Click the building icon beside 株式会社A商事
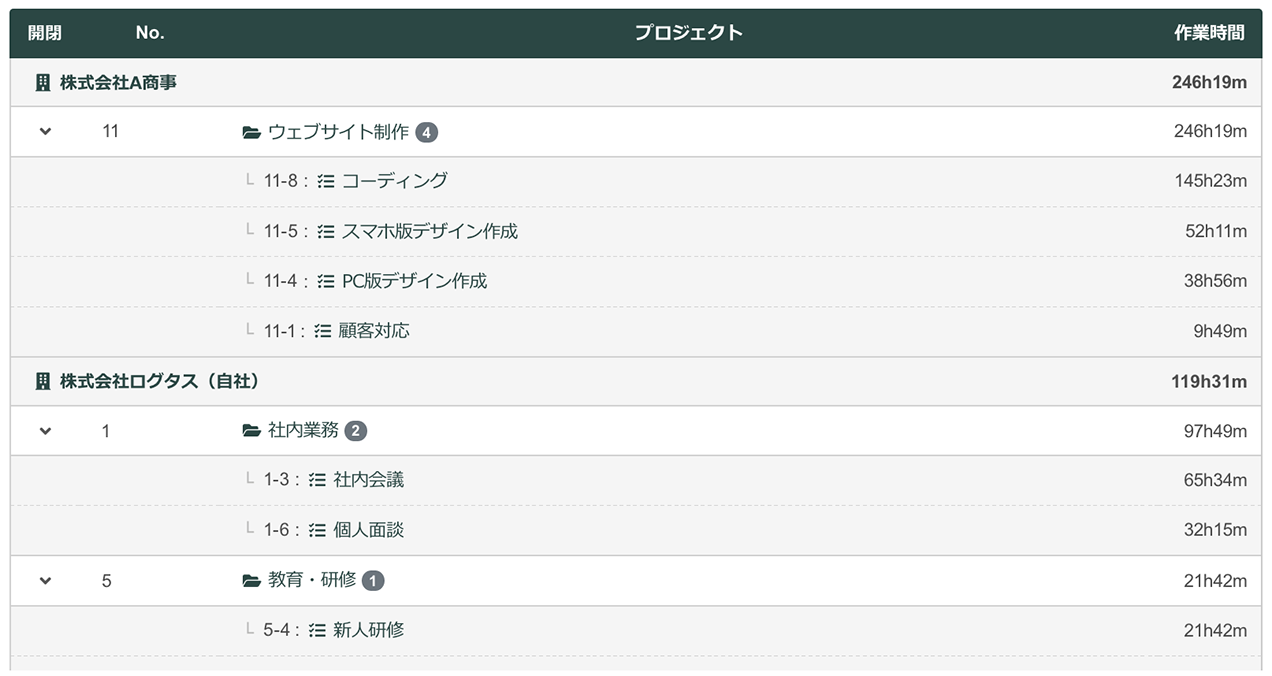Screen dimensions: 1272x676 pos(42,83)
